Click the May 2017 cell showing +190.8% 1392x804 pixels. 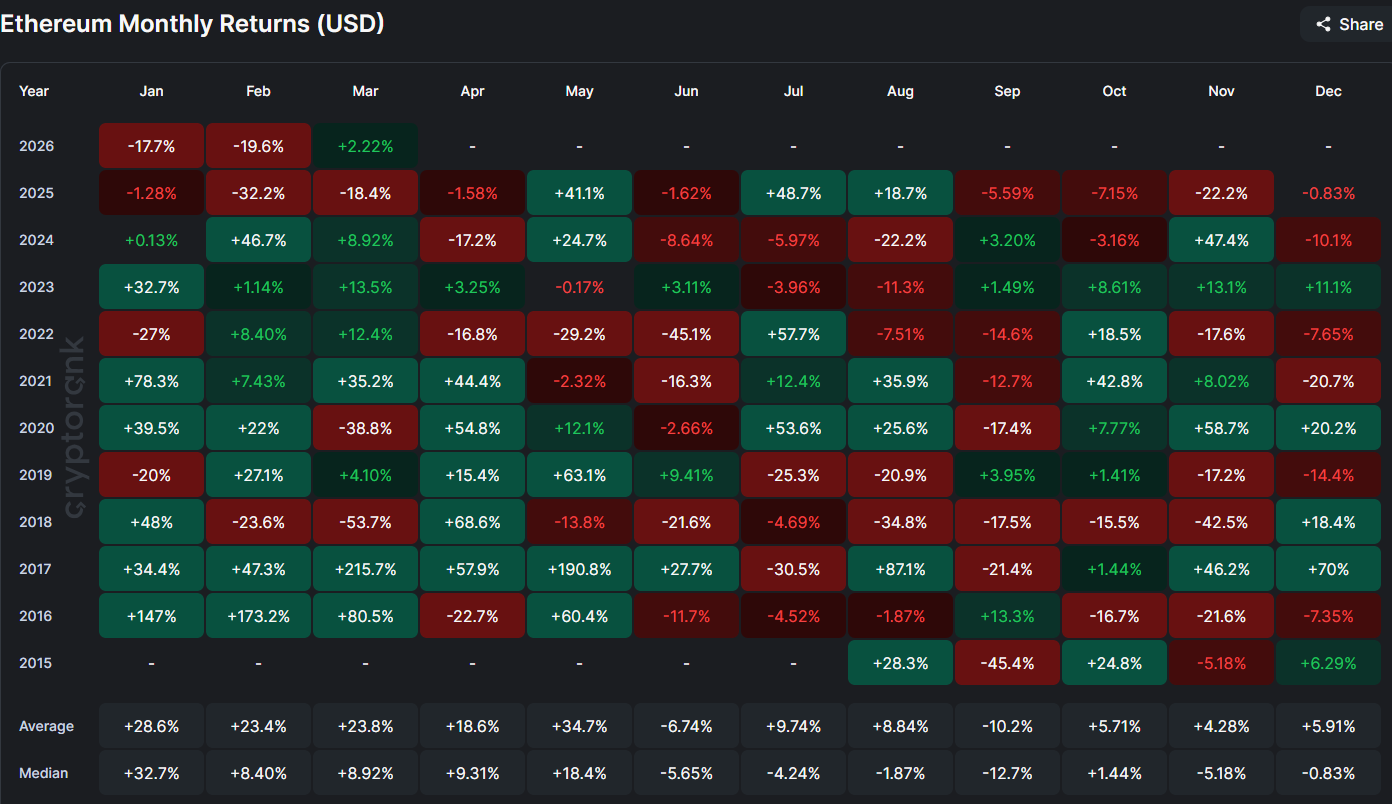pos(579,568)
